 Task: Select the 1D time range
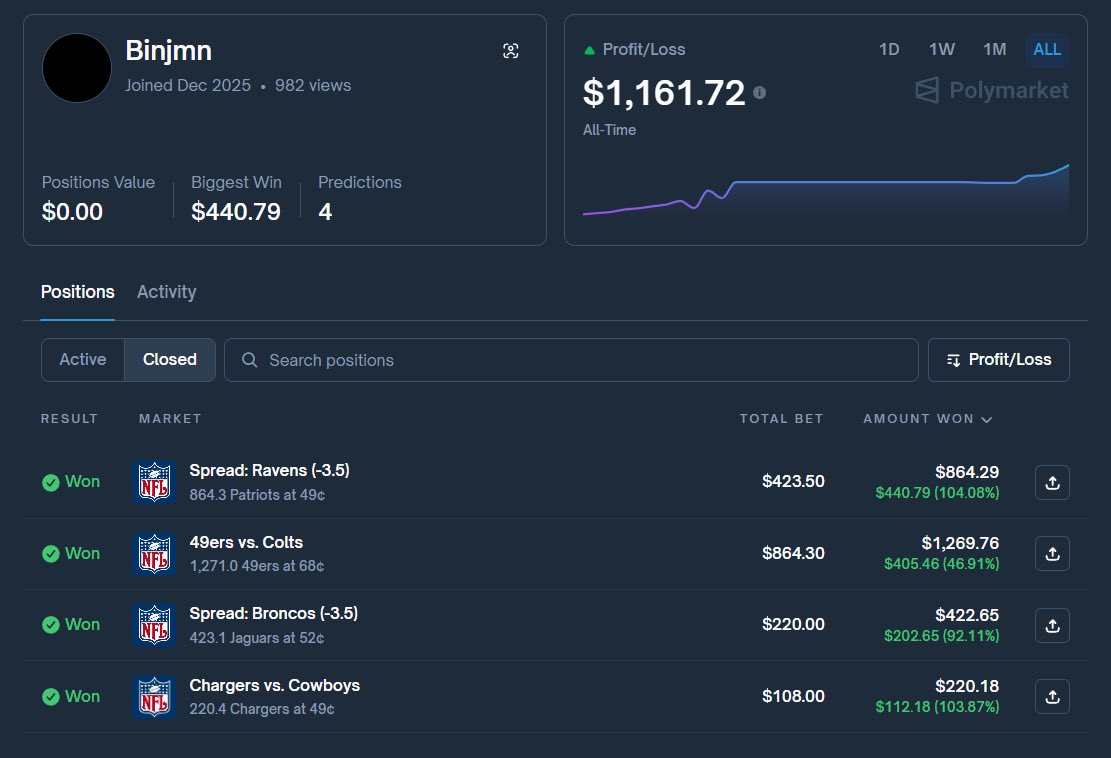pos(889,50)
